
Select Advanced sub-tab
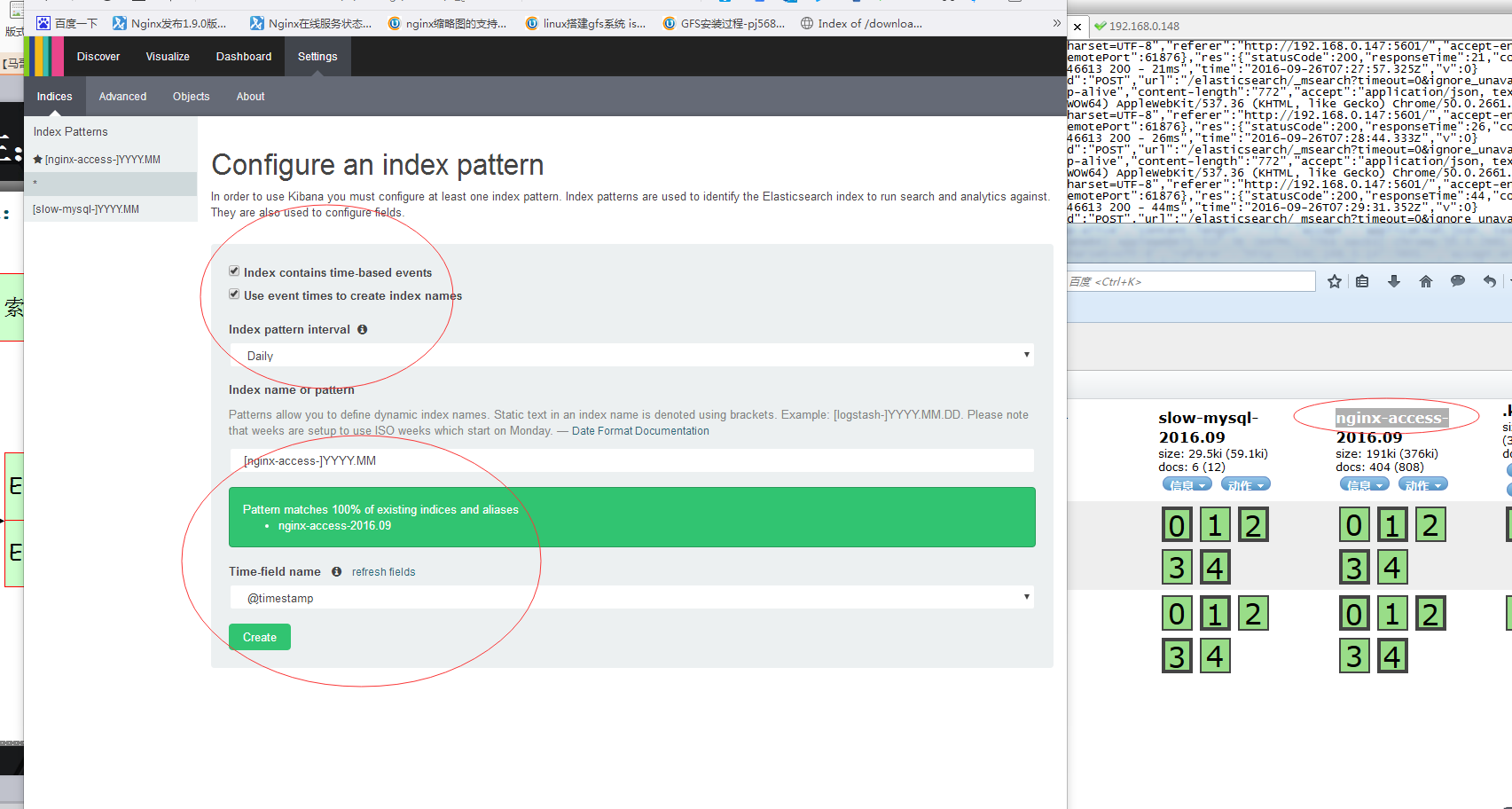(122, 97)
